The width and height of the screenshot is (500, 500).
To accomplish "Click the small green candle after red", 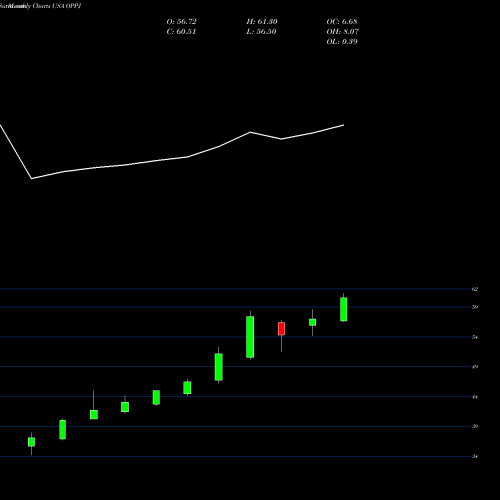I will (312, 322).
